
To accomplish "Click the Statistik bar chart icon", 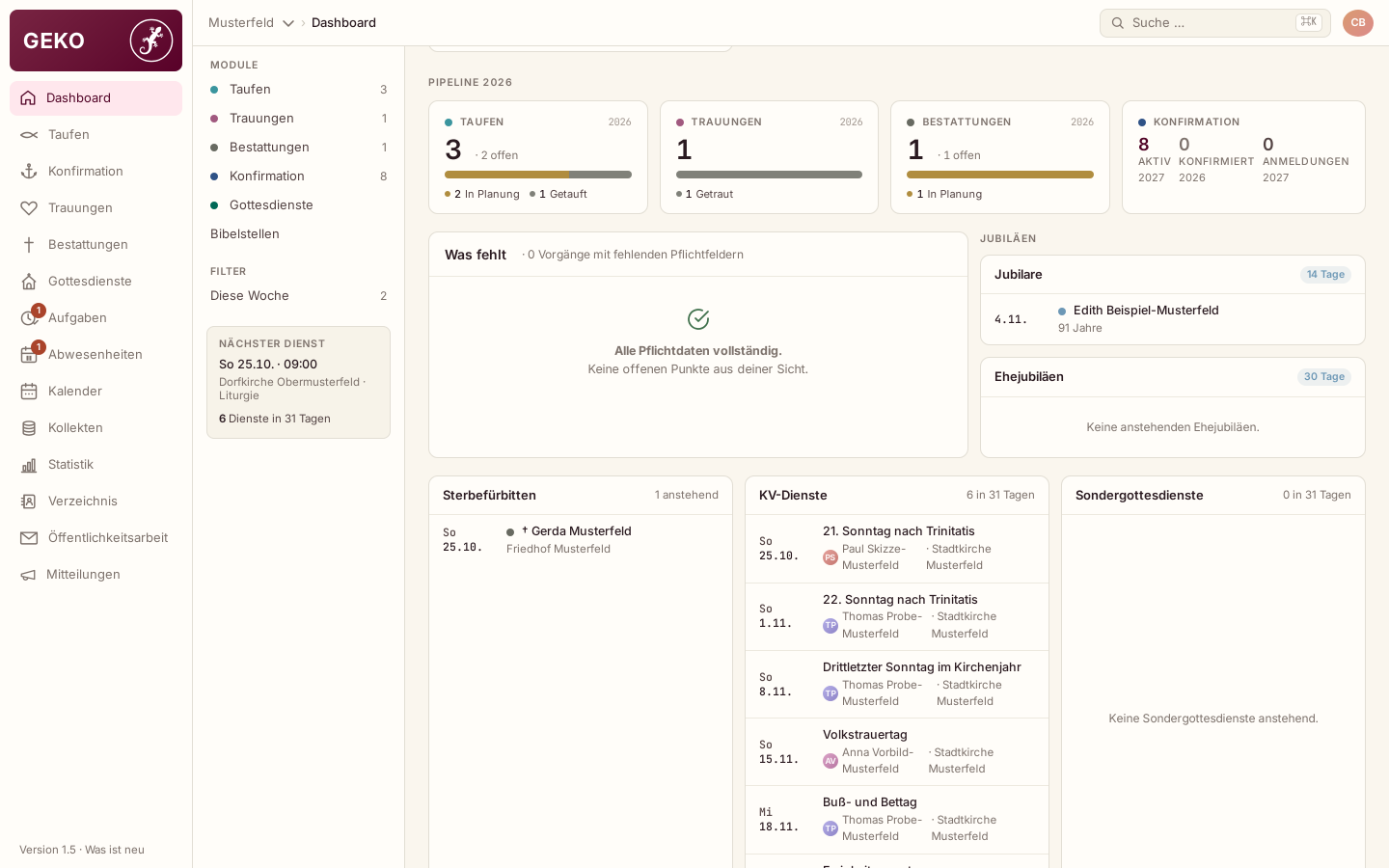I will coord(29,465).
